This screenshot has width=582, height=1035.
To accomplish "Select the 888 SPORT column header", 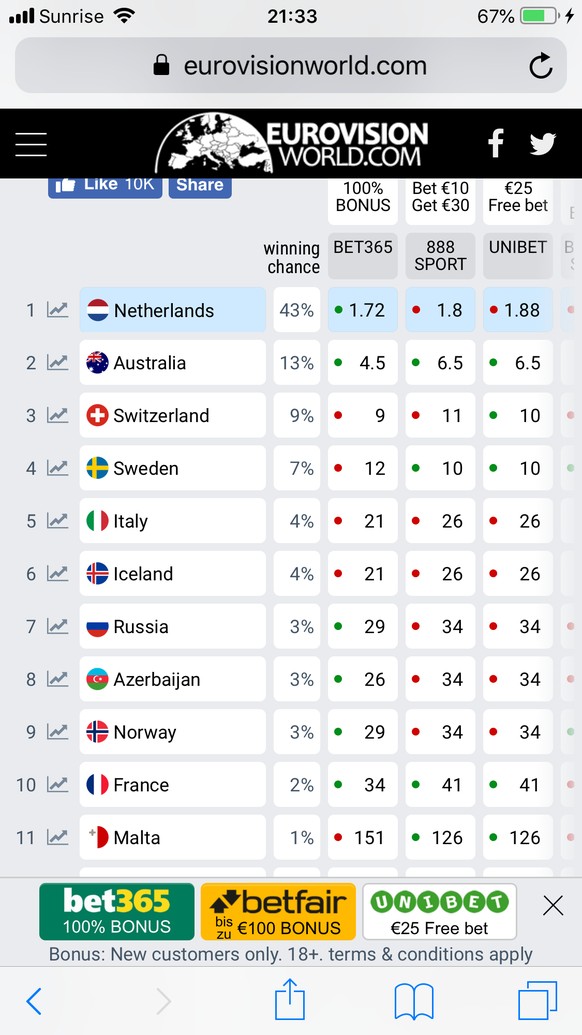I will pos(440,255).
